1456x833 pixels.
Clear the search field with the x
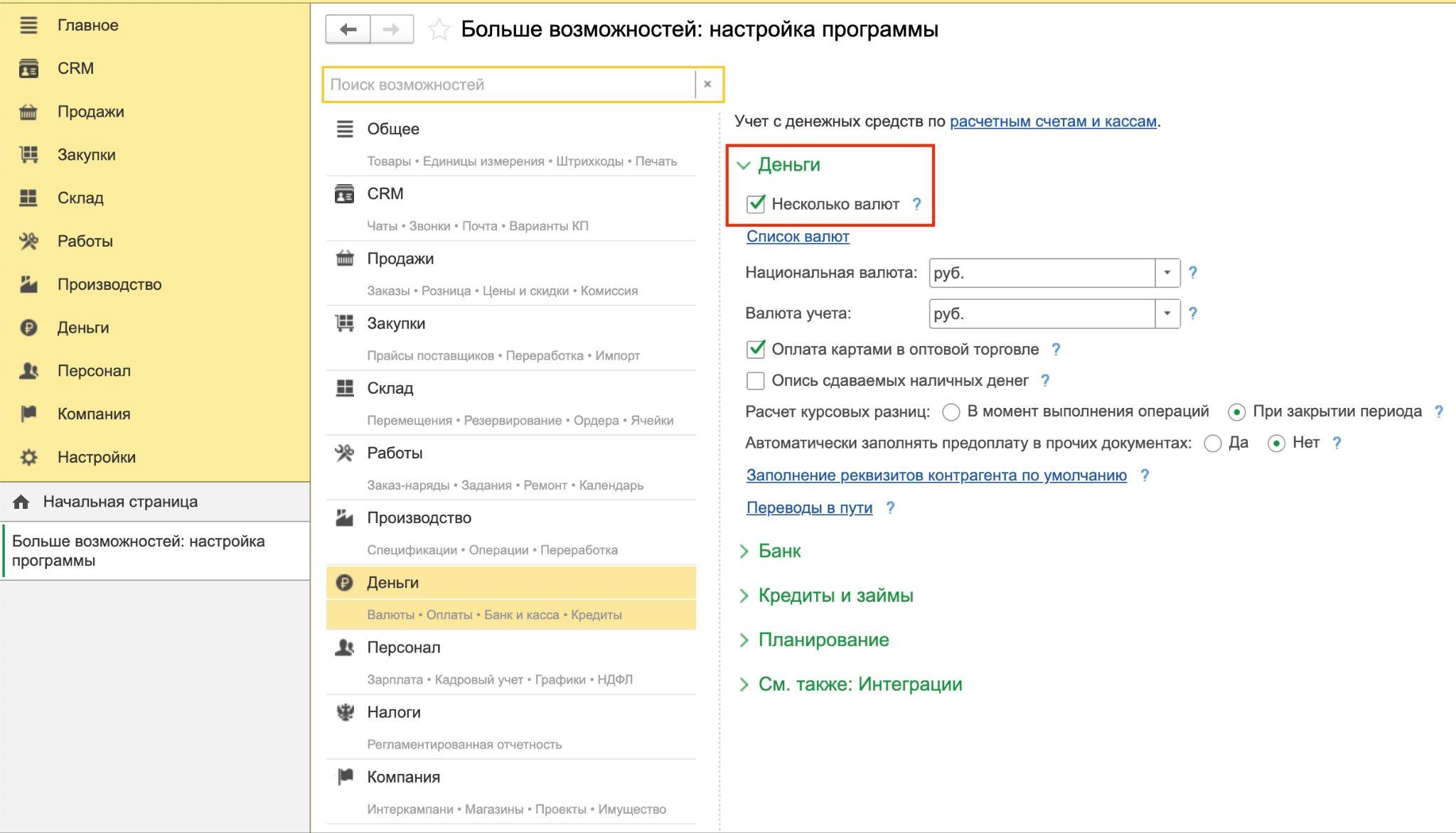[707, 85]
